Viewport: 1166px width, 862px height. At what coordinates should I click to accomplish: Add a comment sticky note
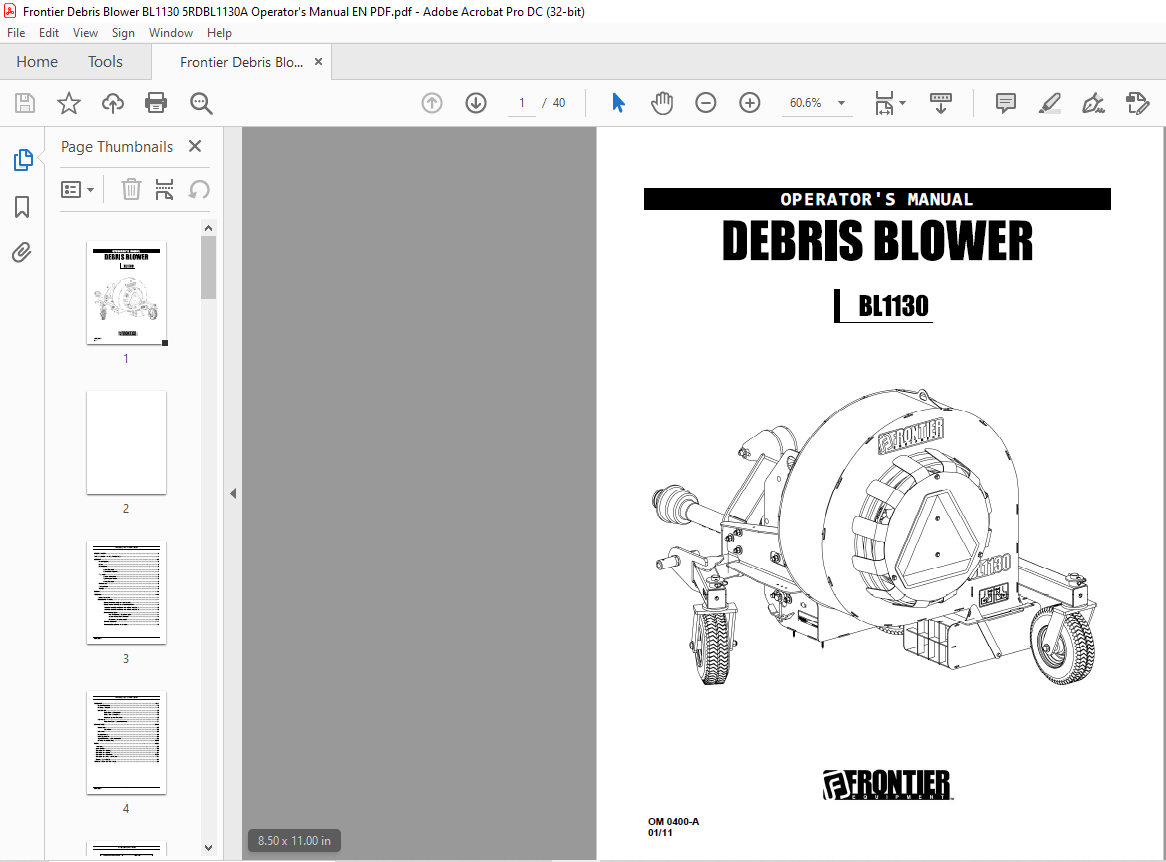coord(1005,103)
